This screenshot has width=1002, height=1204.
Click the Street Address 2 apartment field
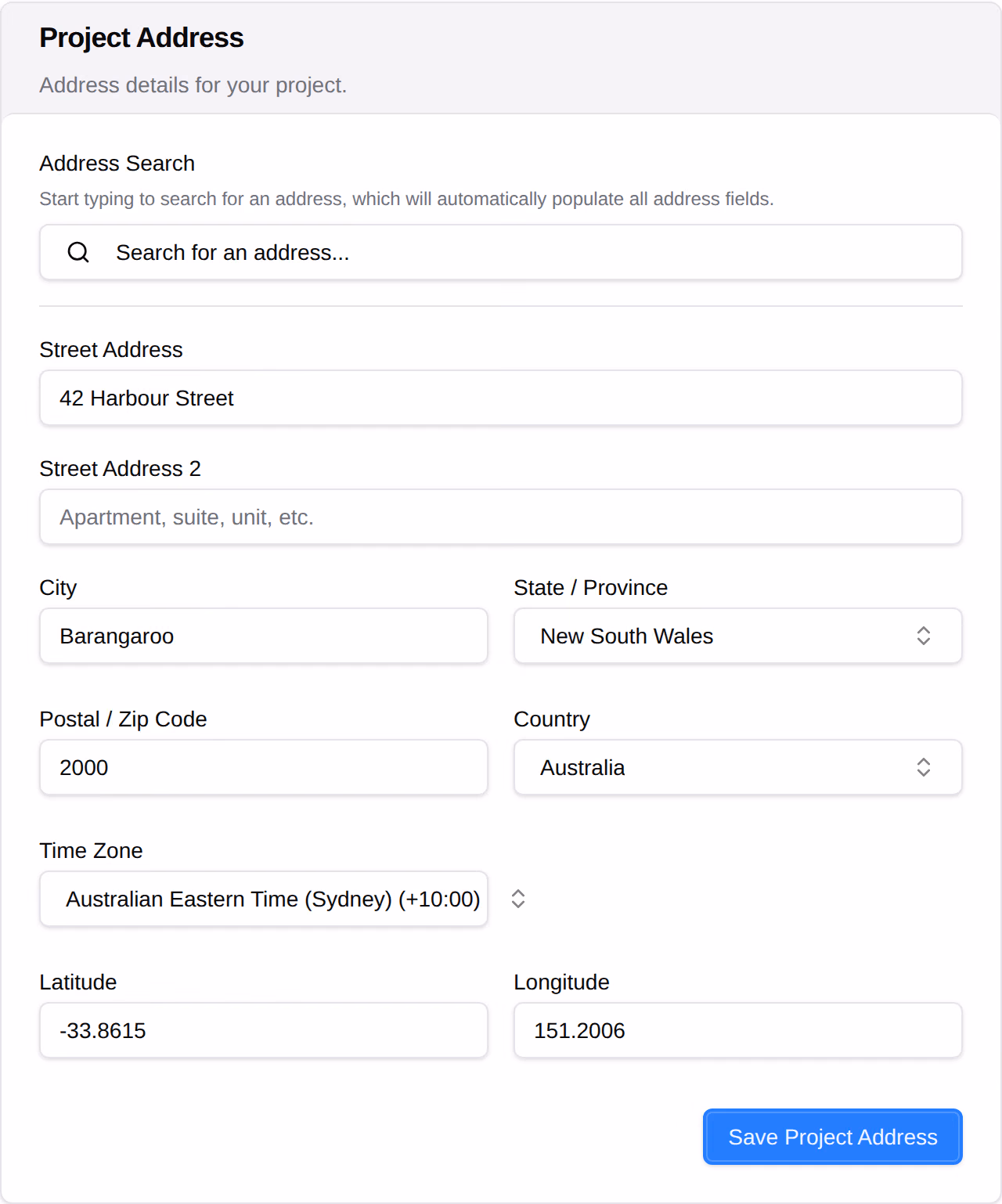501,517
